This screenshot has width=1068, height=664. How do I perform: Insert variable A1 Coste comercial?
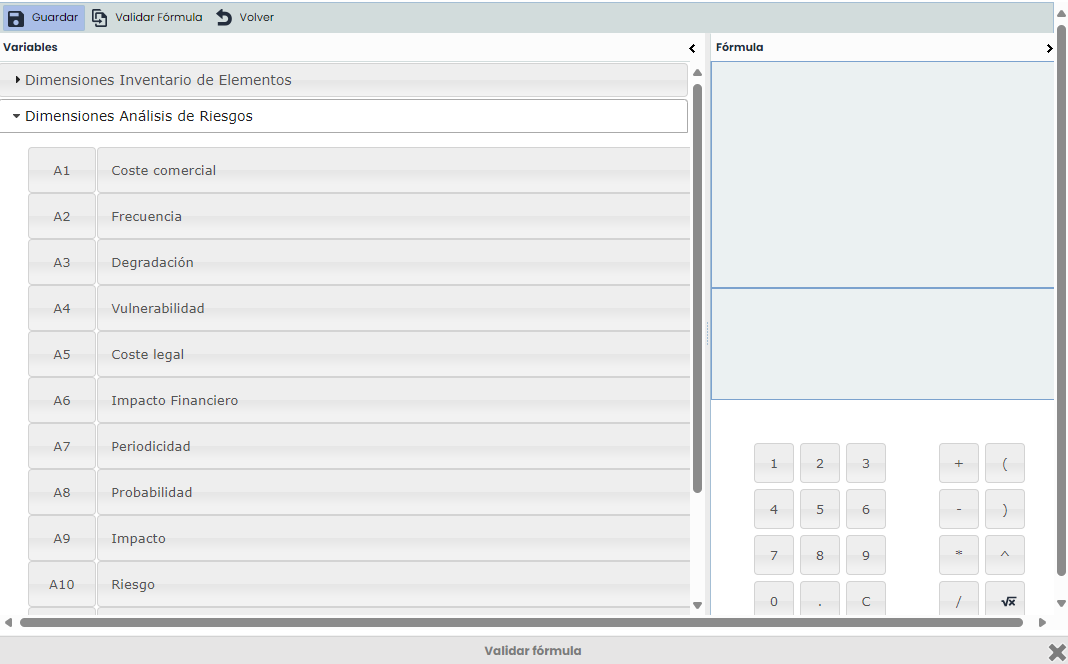pyautogui.click(x=62, y=171)
